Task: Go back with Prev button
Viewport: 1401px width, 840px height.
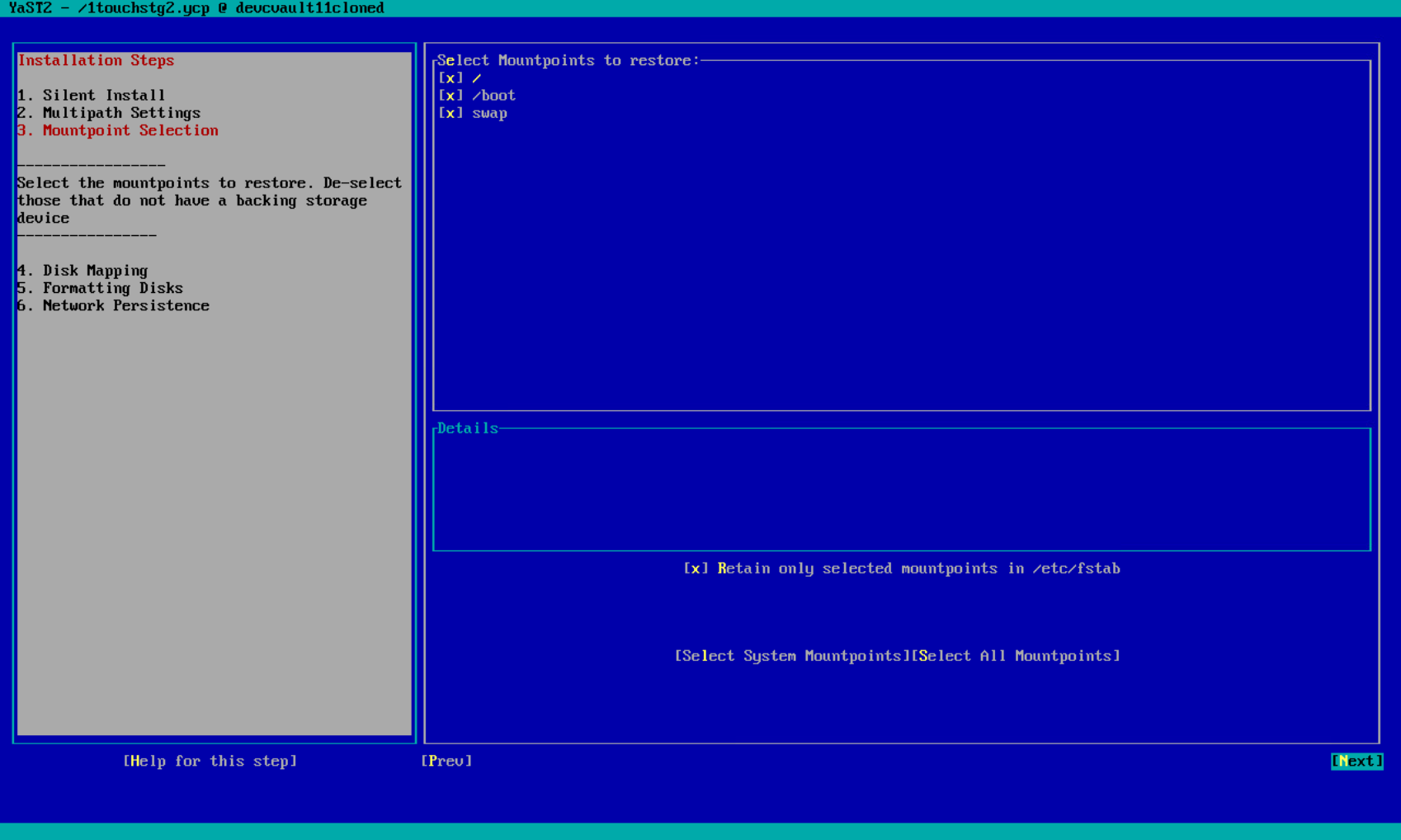Action: point(446,761)
